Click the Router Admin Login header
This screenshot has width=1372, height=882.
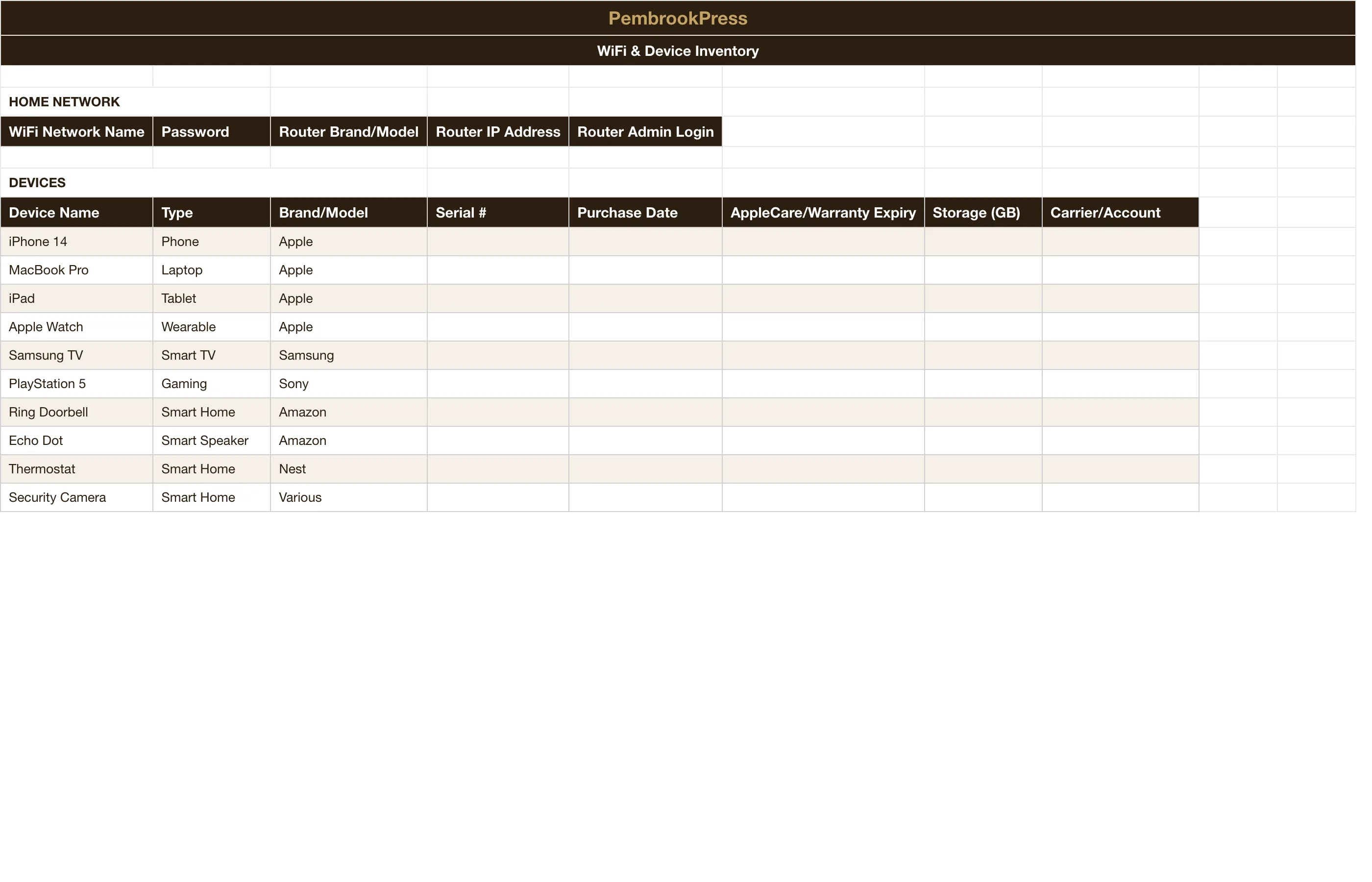645,132
